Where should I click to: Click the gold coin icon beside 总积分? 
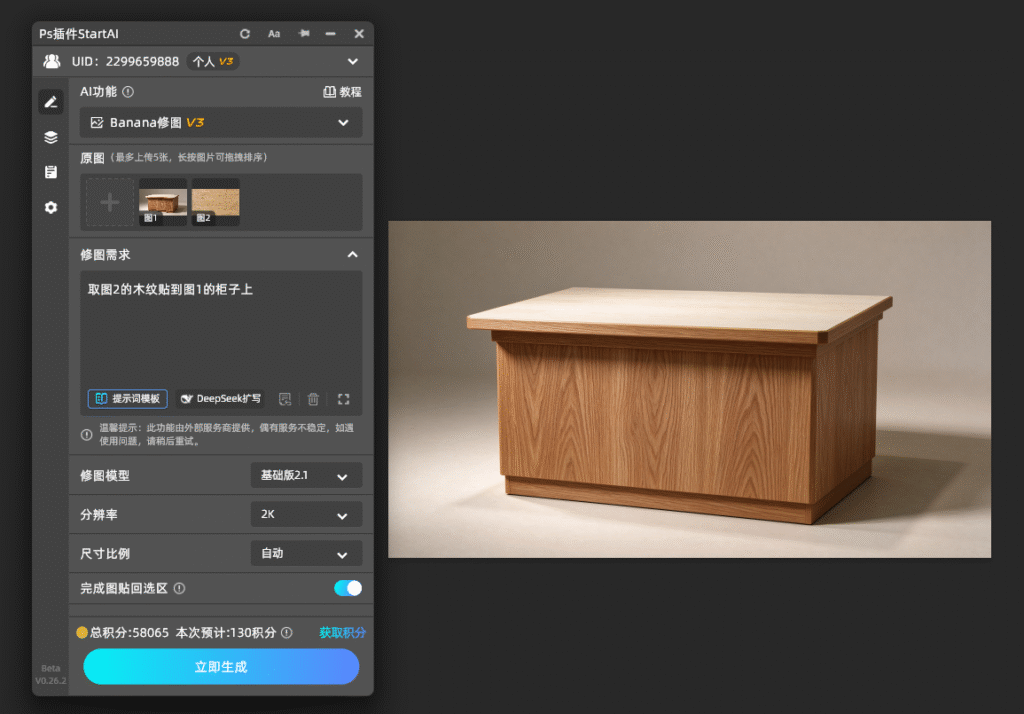pos(82,632)
